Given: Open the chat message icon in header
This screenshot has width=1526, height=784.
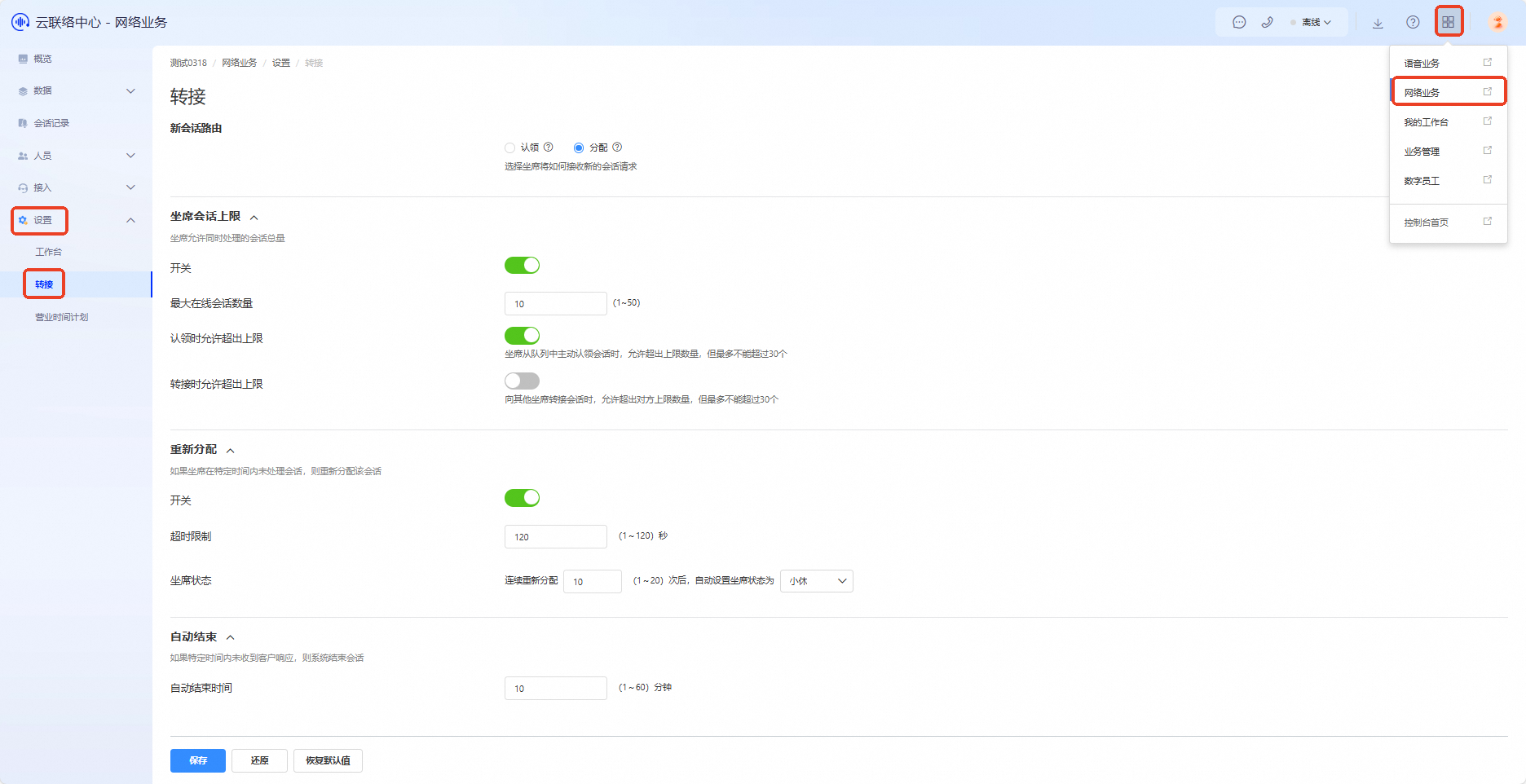Looking at the screenshot, I should (1239, 23).
